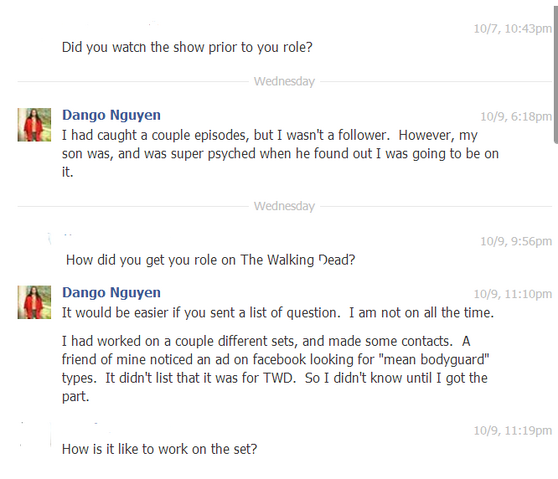
Task: Click the scrollbar track below the thumb
Action: click(556, 310)
